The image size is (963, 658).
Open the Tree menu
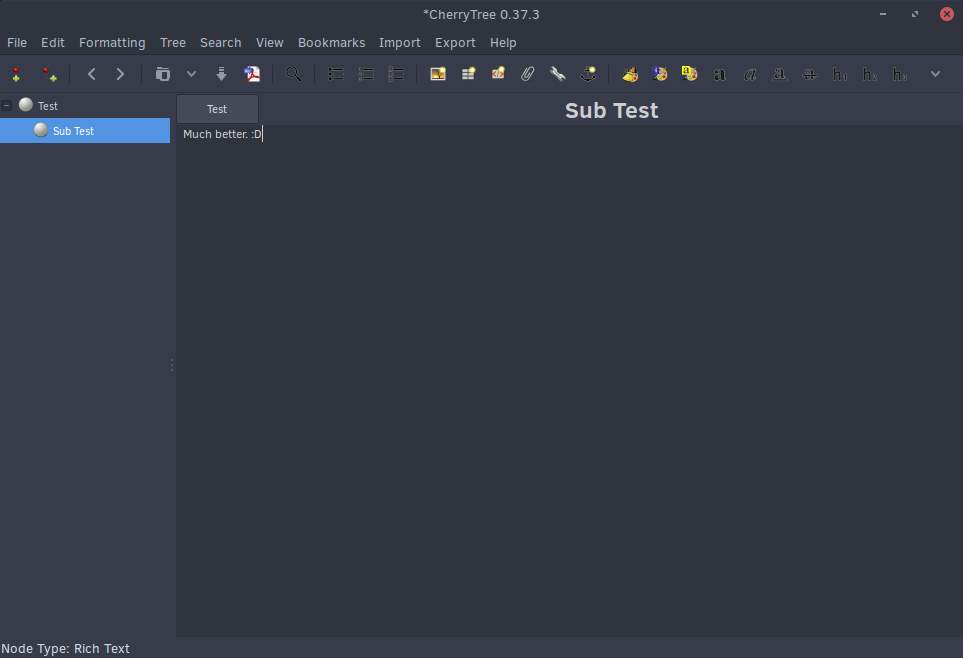173,43
